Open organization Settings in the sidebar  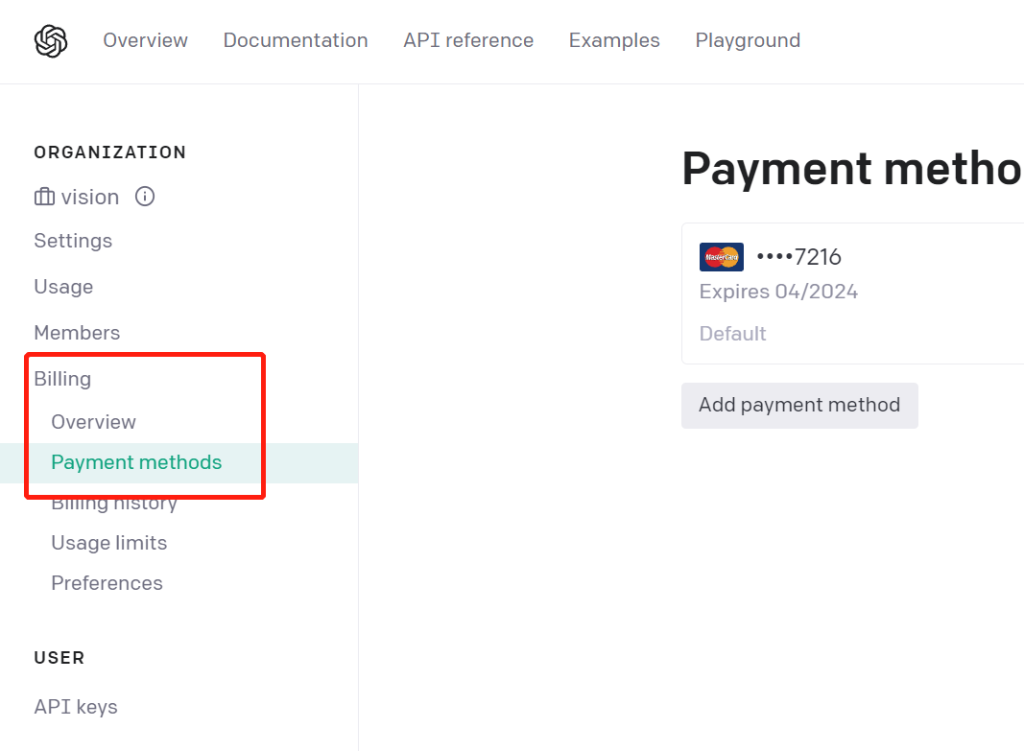pos(73,241)
